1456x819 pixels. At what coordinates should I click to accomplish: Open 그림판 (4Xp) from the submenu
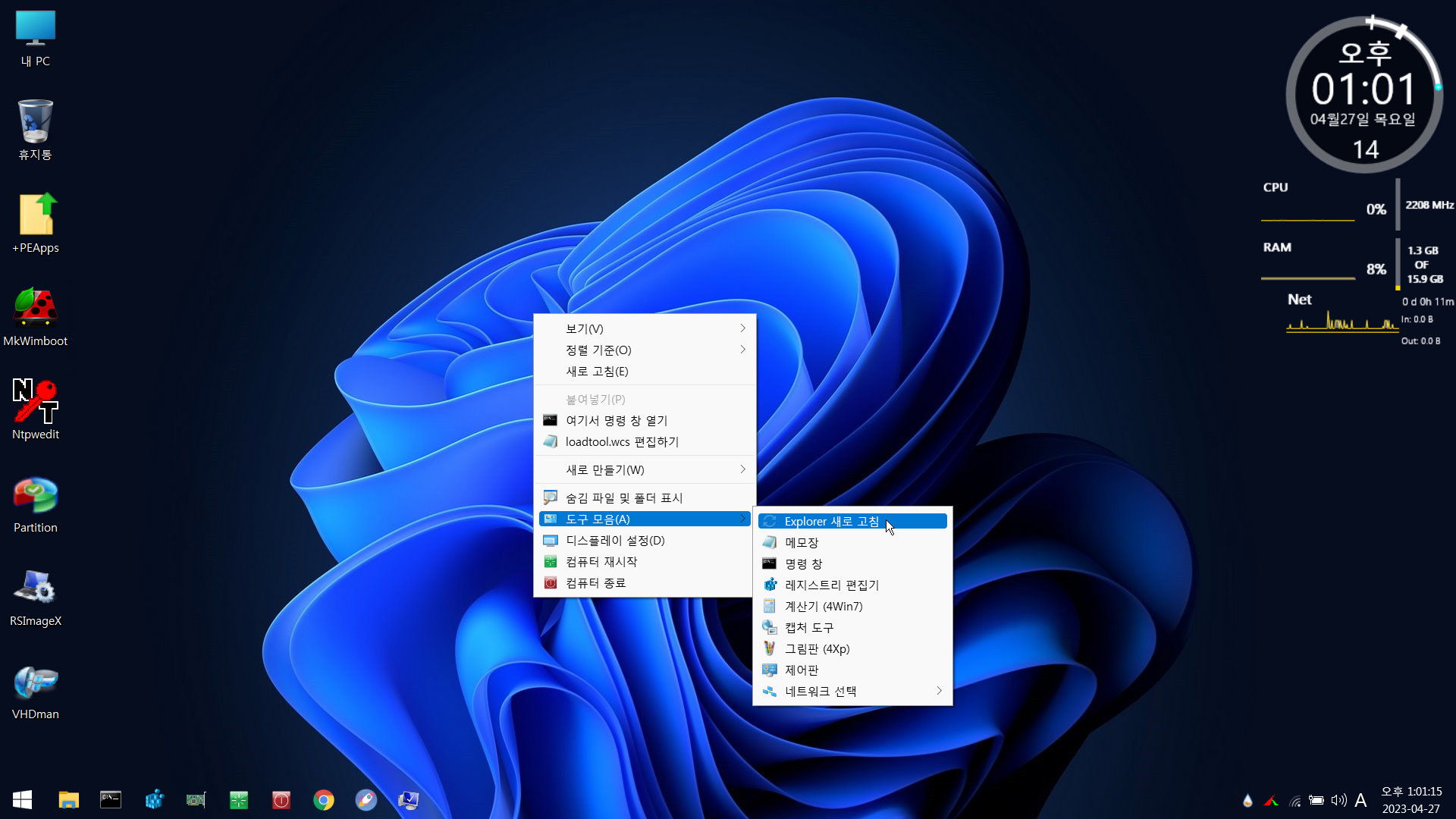852,648
